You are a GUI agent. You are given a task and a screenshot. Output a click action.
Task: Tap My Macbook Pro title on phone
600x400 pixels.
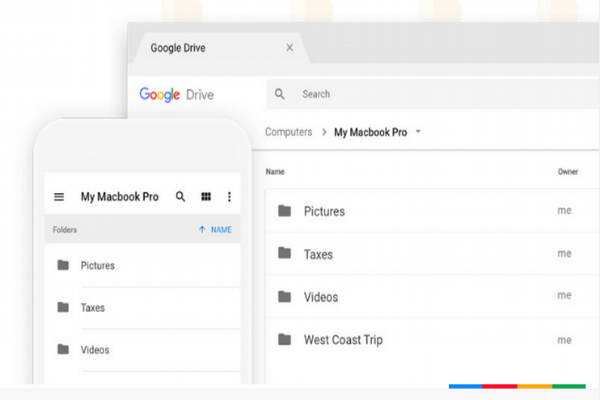(x=119, y=197)
